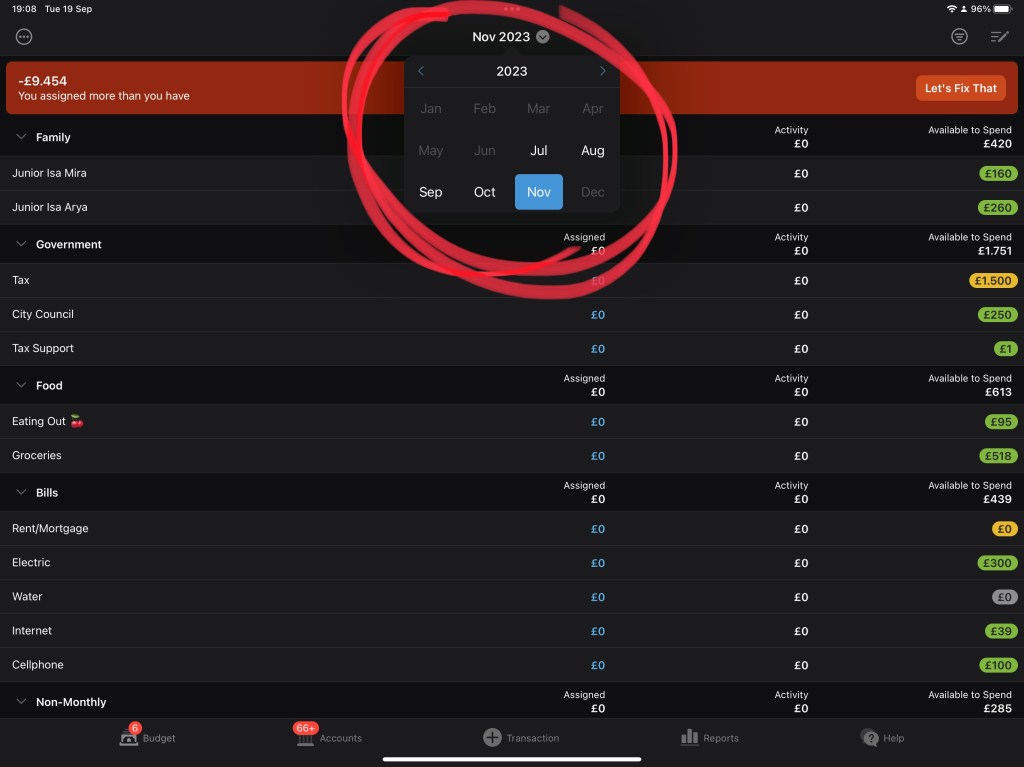Tap the £260 available pill for Junior Isa Arya

997,207
